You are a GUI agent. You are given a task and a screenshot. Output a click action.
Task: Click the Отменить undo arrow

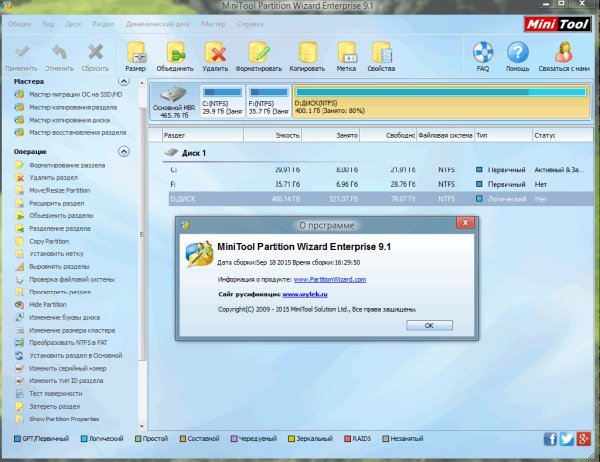point(59,52)
